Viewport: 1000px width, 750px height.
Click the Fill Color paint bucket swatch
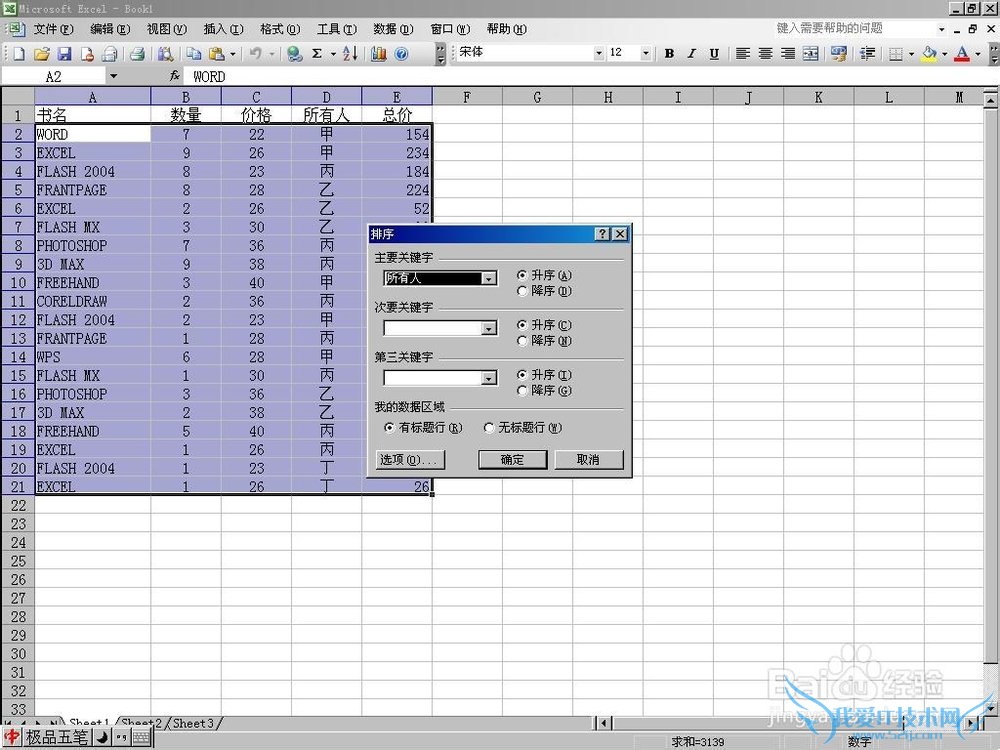(x=929, y=54)
